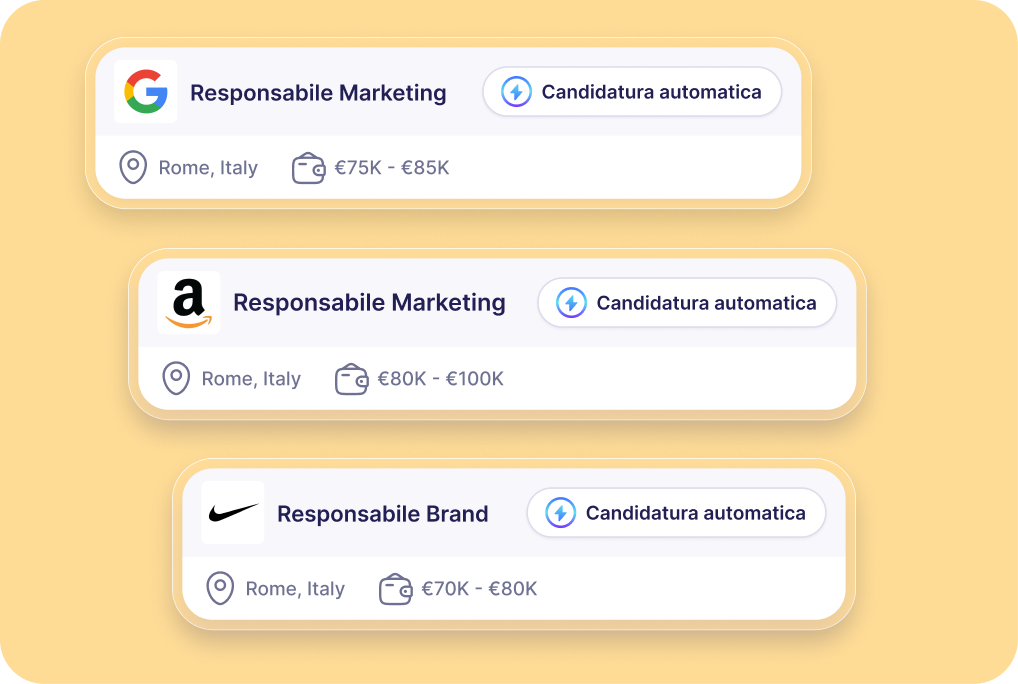
Task: Click location pin icon on Amazon job
Action: click(x=176, y=379)
